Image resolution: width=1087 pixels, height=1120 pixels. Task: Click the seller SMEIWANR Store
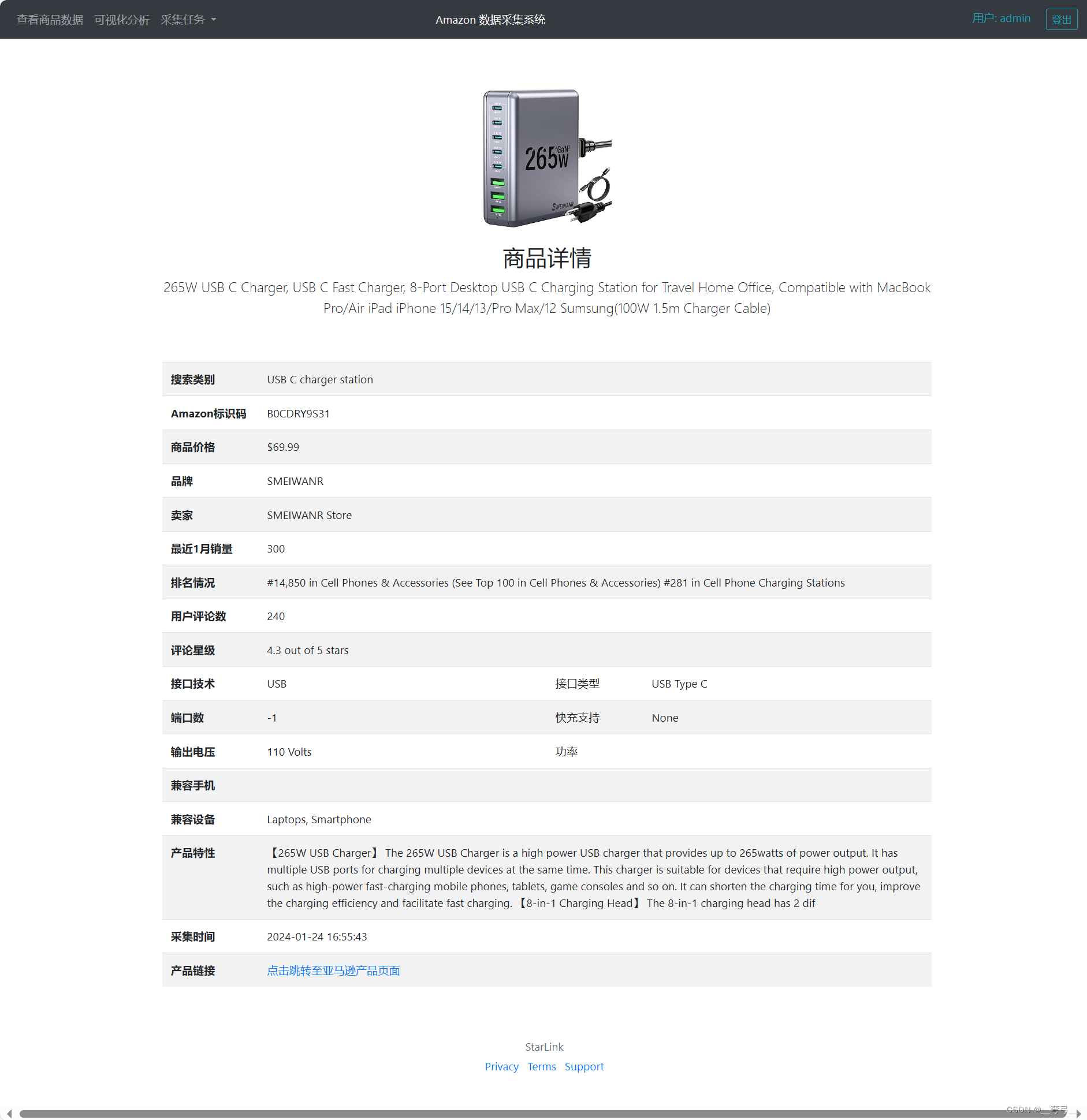coord(309,515)
